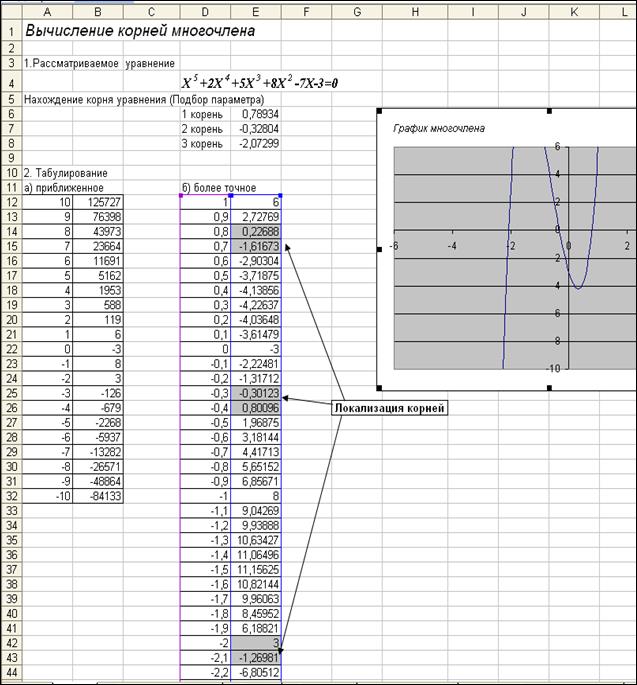Select cell with value 11,15625

[x=256, y=569]
